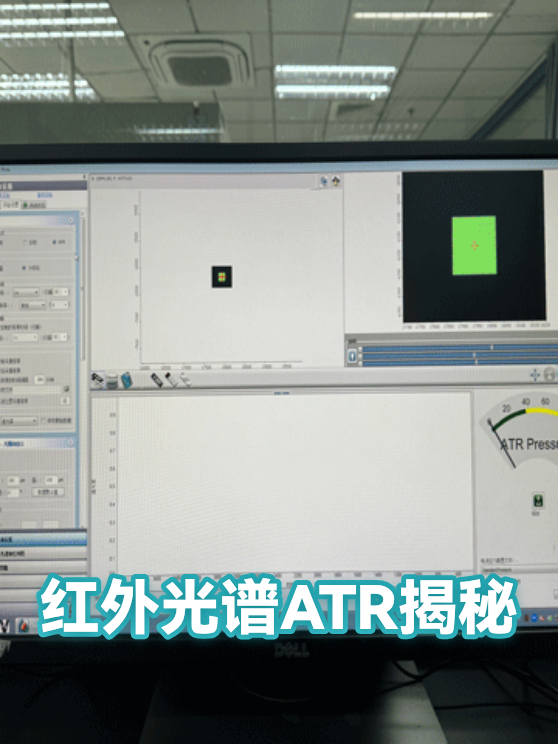This screenshot has width=558, height=744.
Task: Collapse the upper settings panel using its header icon
Action: coord(70,220)
